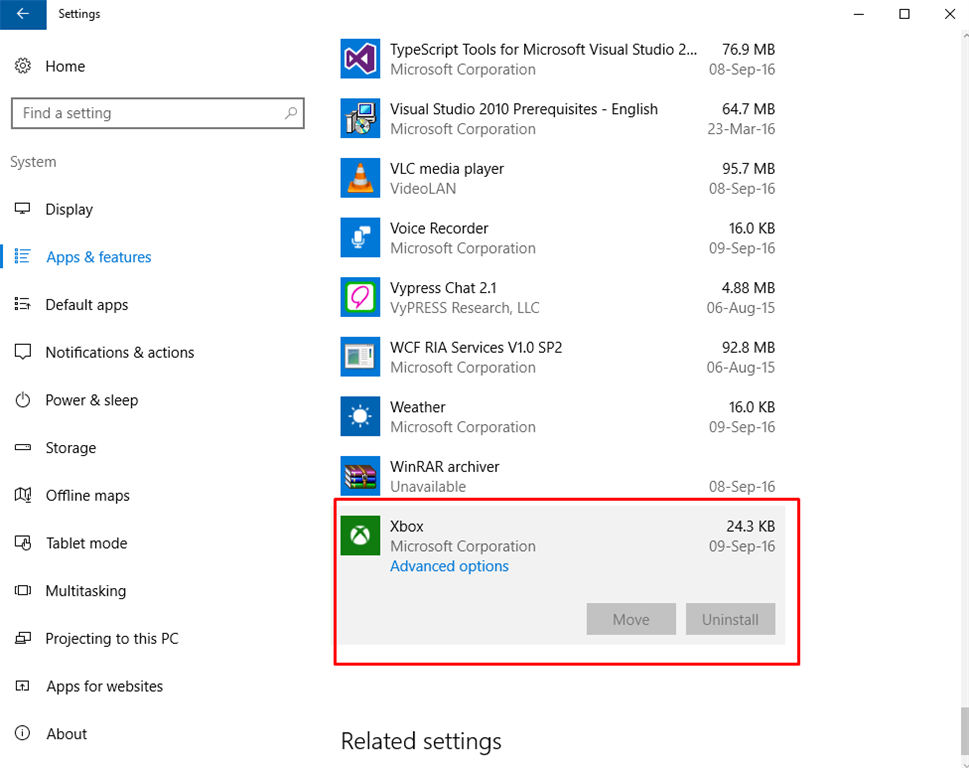969x768 pixels.
Task: Select TypeScript Tools for Microsoft Visual Studio
Action: tap(557, 59)
